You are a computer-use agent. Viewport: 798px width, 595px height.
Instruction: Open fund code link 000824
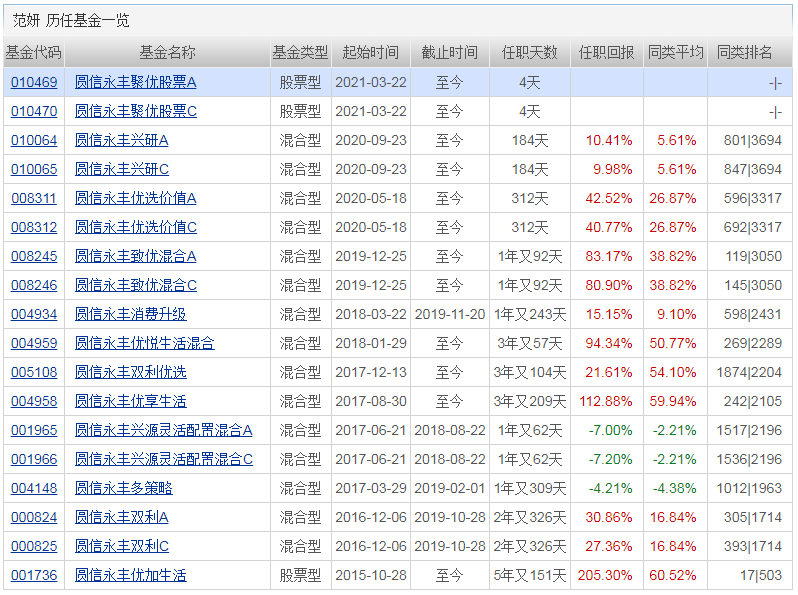point(34,518)
